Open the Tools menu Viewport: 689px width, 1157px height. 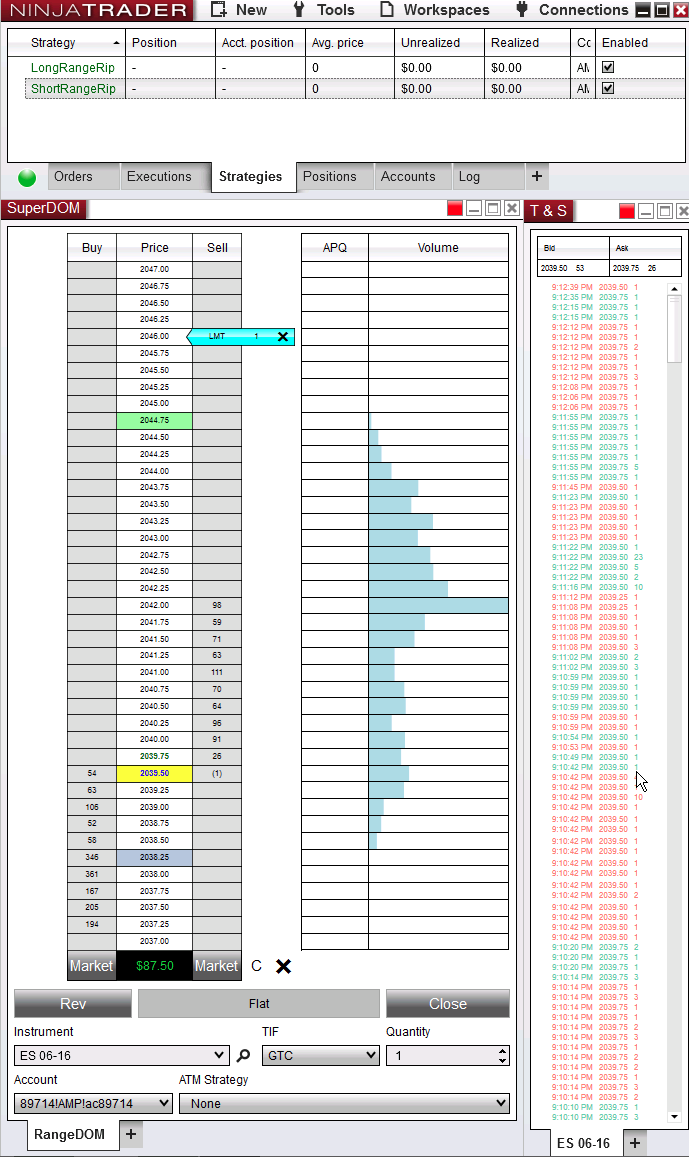pos(324,10)
